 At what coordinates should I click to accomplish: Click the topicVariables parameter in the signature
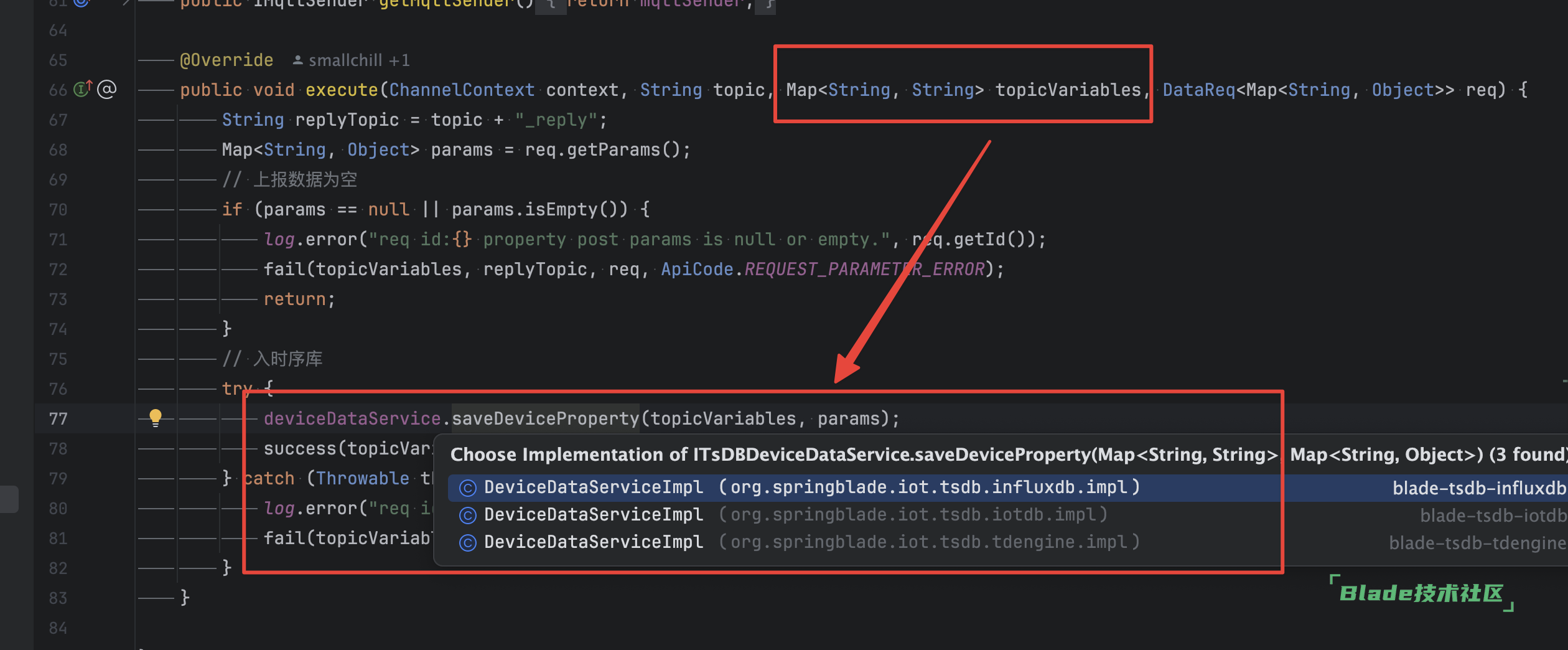(x=1068, y=90)
